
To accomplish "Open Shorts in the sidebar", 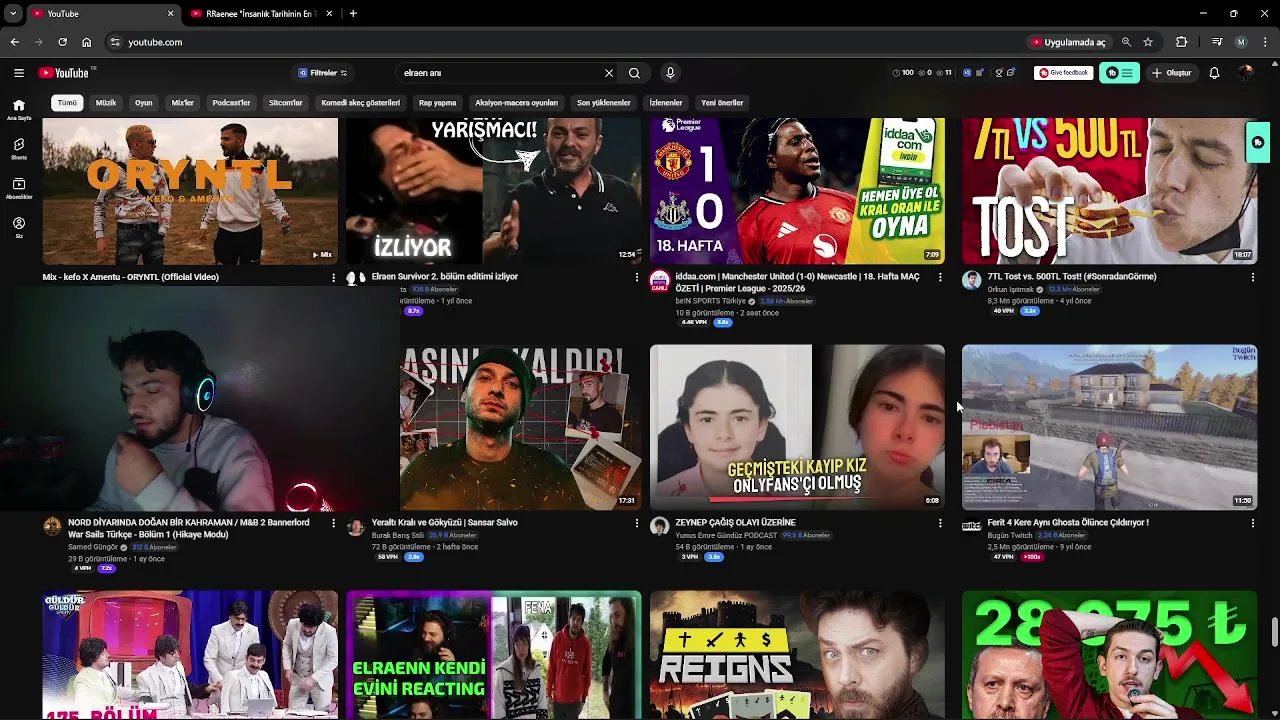I will tap(19, 149).
